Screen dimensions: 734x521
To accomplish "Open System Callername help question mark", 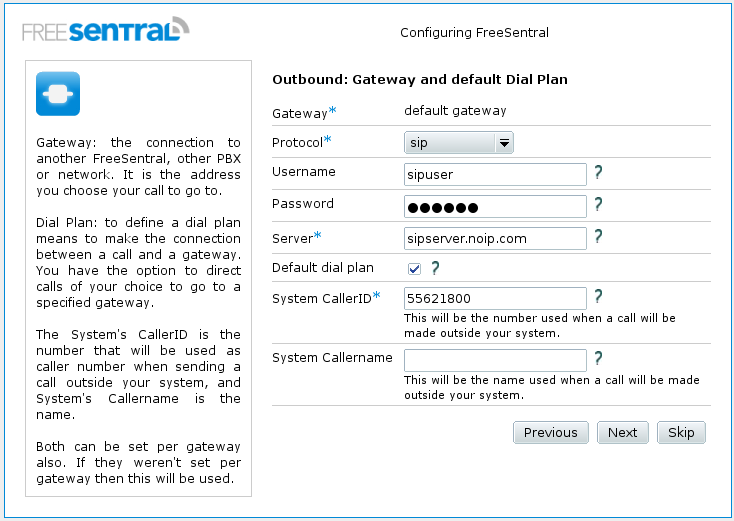I will (598, 358).
